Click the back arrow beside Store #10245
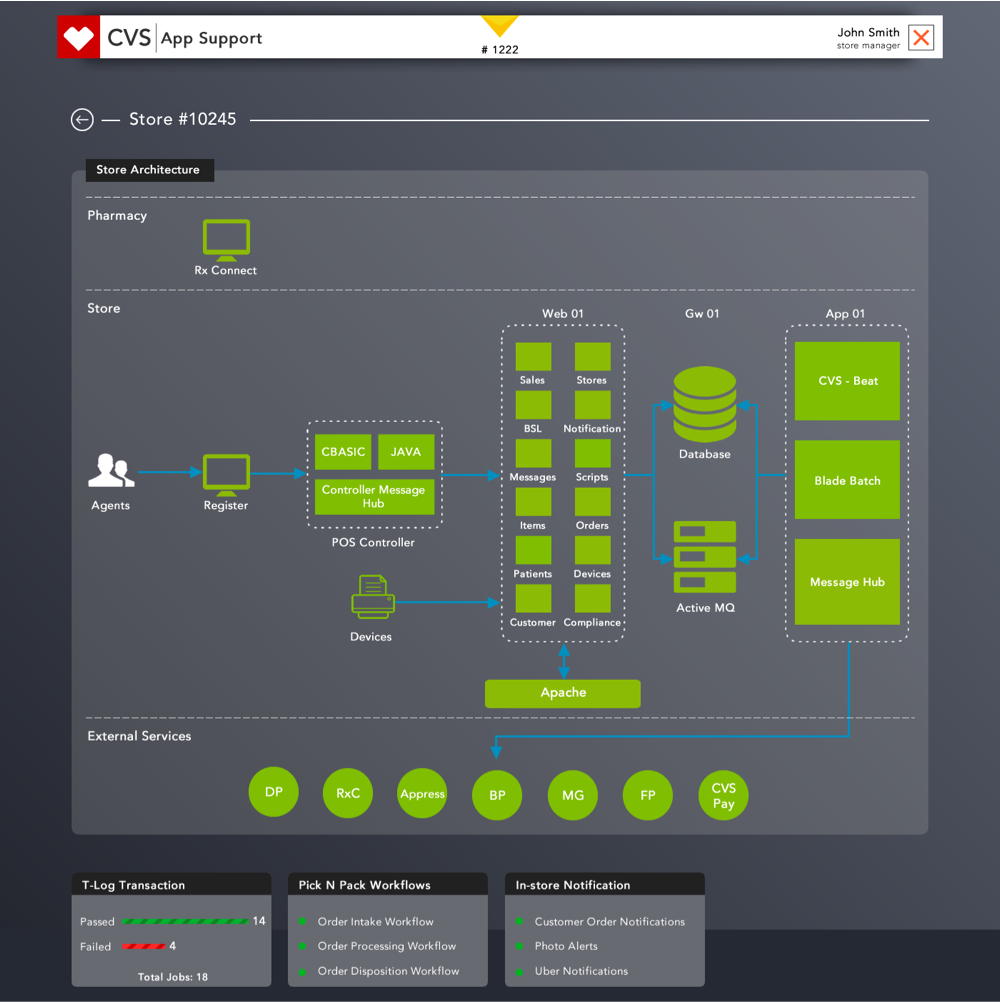This screenshot has height=1002, width=1000. click(x=82, y=120)
